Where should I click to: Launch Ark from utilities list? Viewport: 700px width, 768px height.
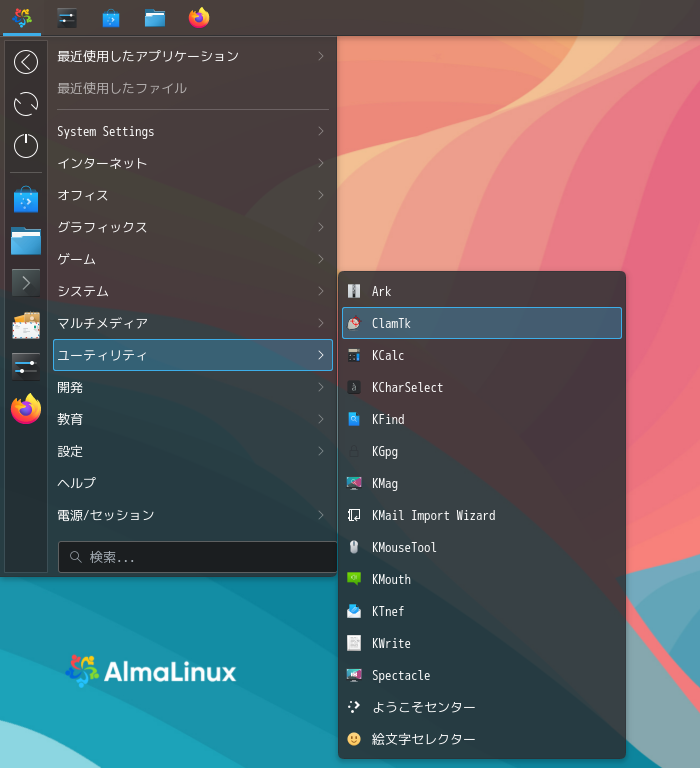pyautogui.click(x=482, y=291)
